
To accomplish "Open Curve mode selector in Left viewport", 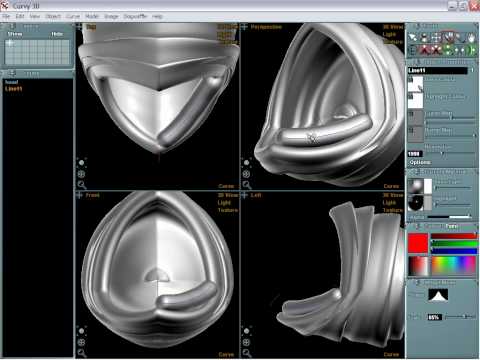I will coord(391,354).
